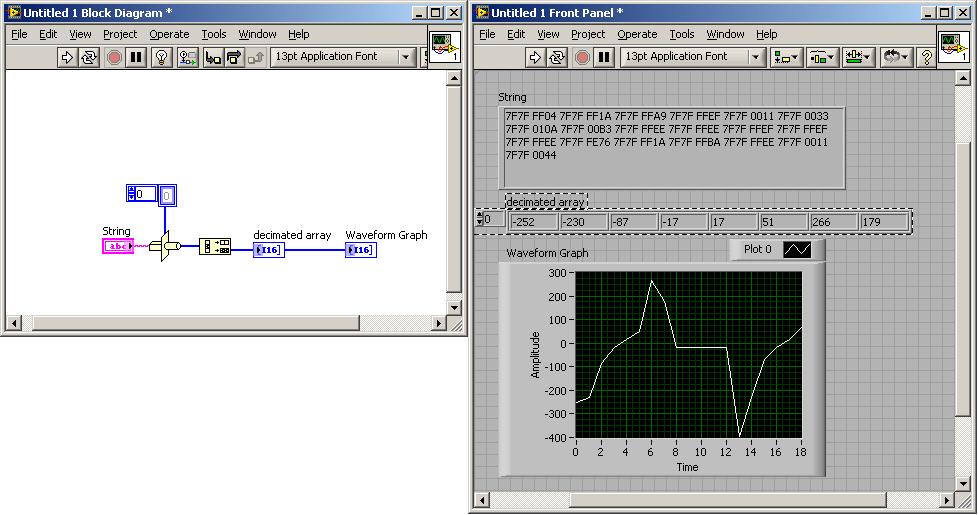The height and width of the screenshot is (515, 978).
Task: Toggle Retain Wire Values button
Action: pyautogui.click(x=188, y=57)
